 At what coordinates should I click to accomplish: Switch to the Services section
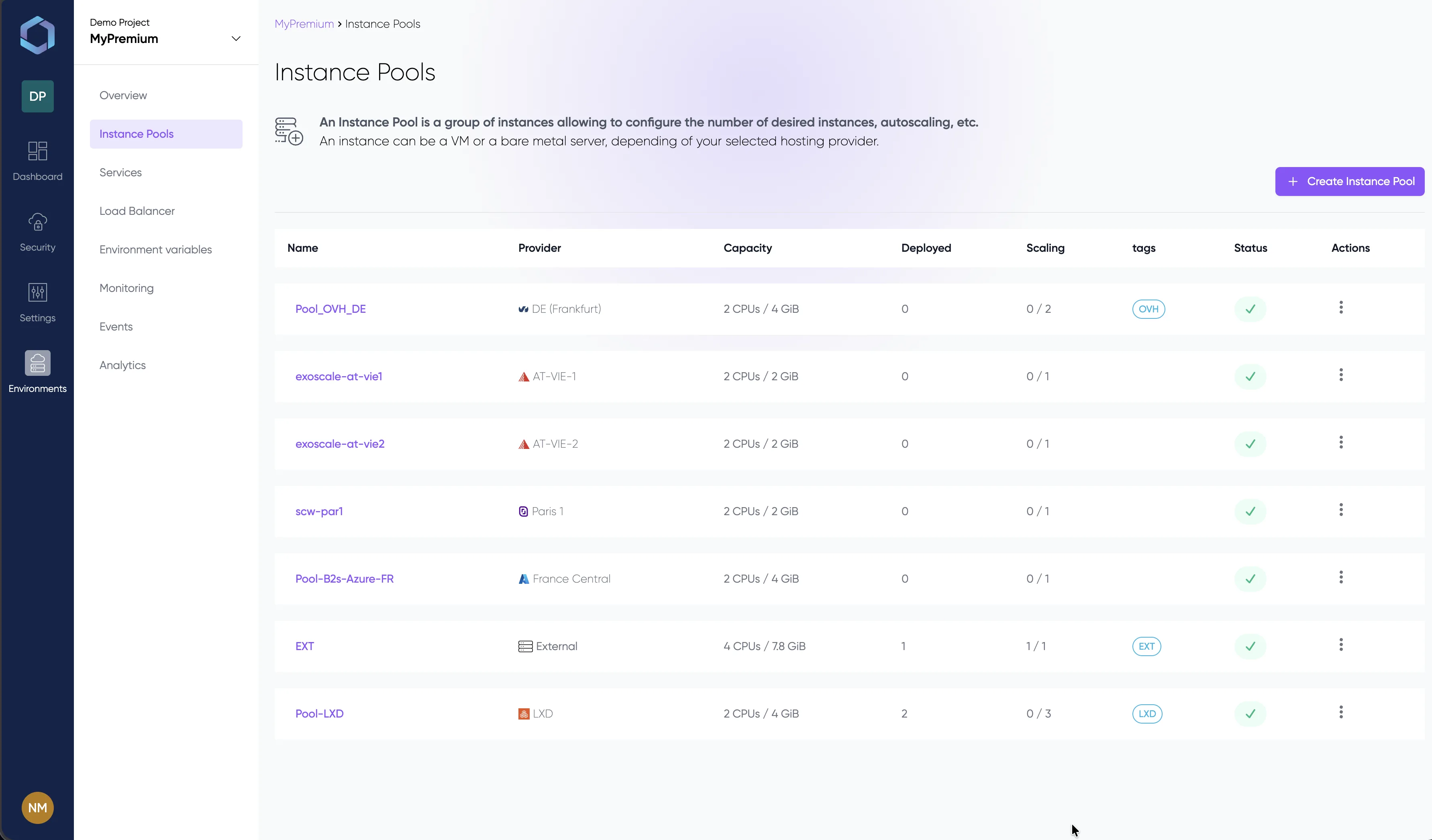click(x=120, y=172)
